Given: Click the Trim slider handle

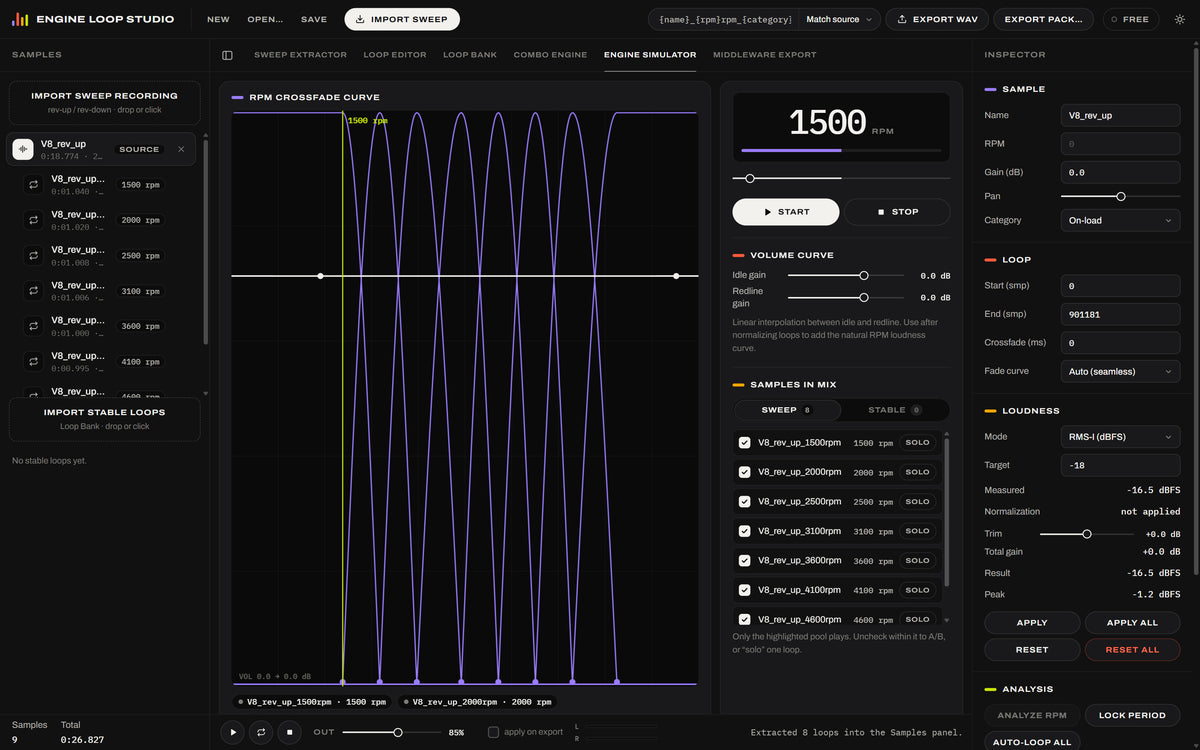Looking at the screenshot, I should (1087, 534).
